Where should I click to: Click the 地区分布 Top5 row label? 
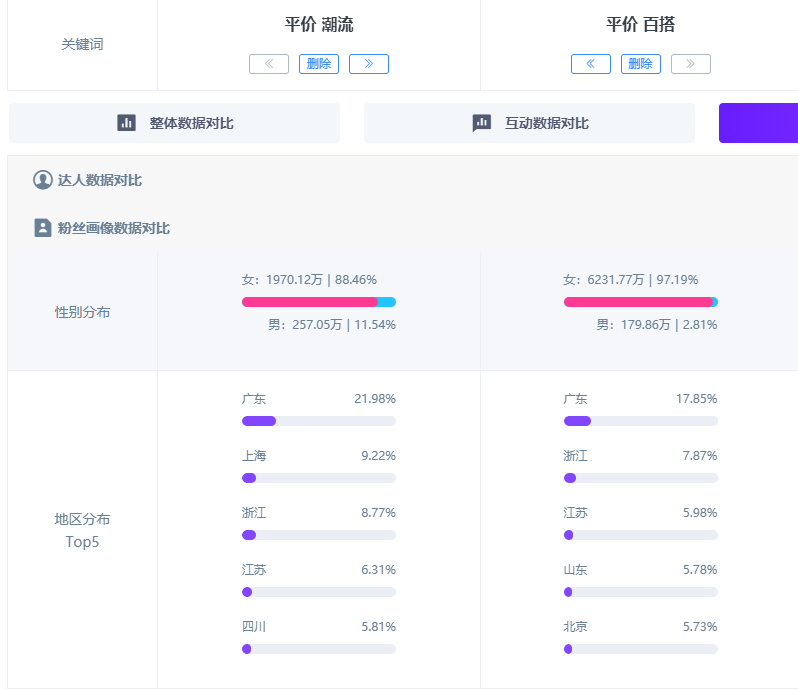point(82,530)
